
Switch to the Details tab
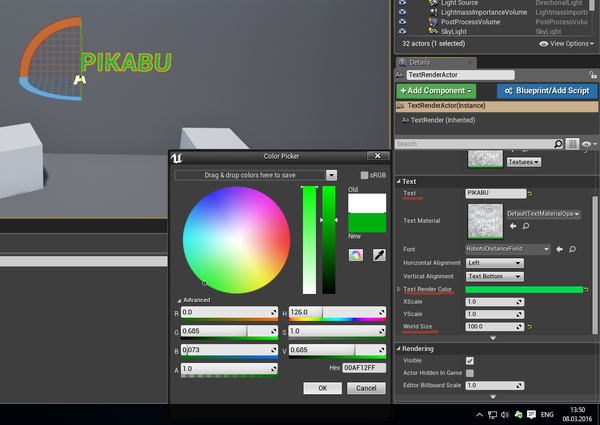(419, 62)
